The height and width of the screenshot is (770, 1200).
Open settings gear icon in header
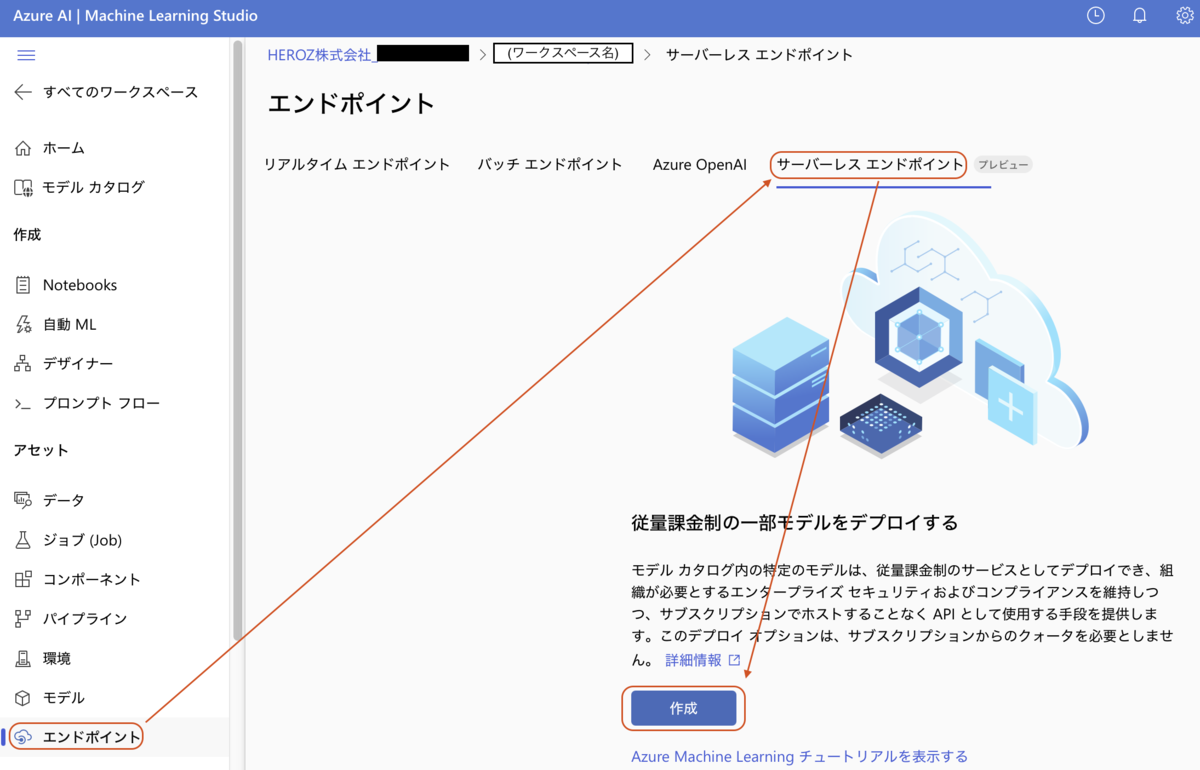[1184, 16]
